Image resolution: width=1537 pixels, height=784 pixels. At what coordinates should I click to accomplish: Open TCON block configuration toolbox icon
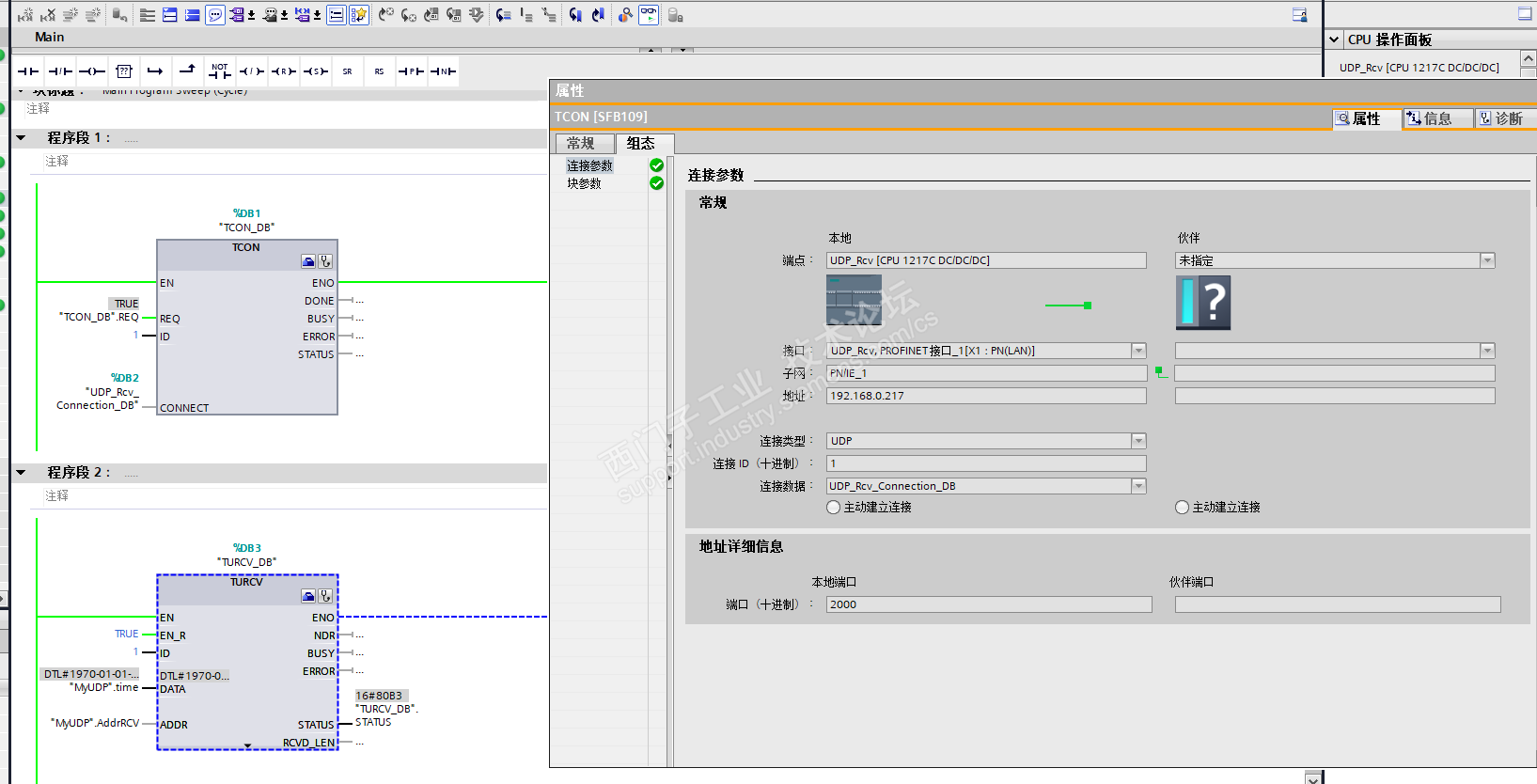[x=308, y=261]
